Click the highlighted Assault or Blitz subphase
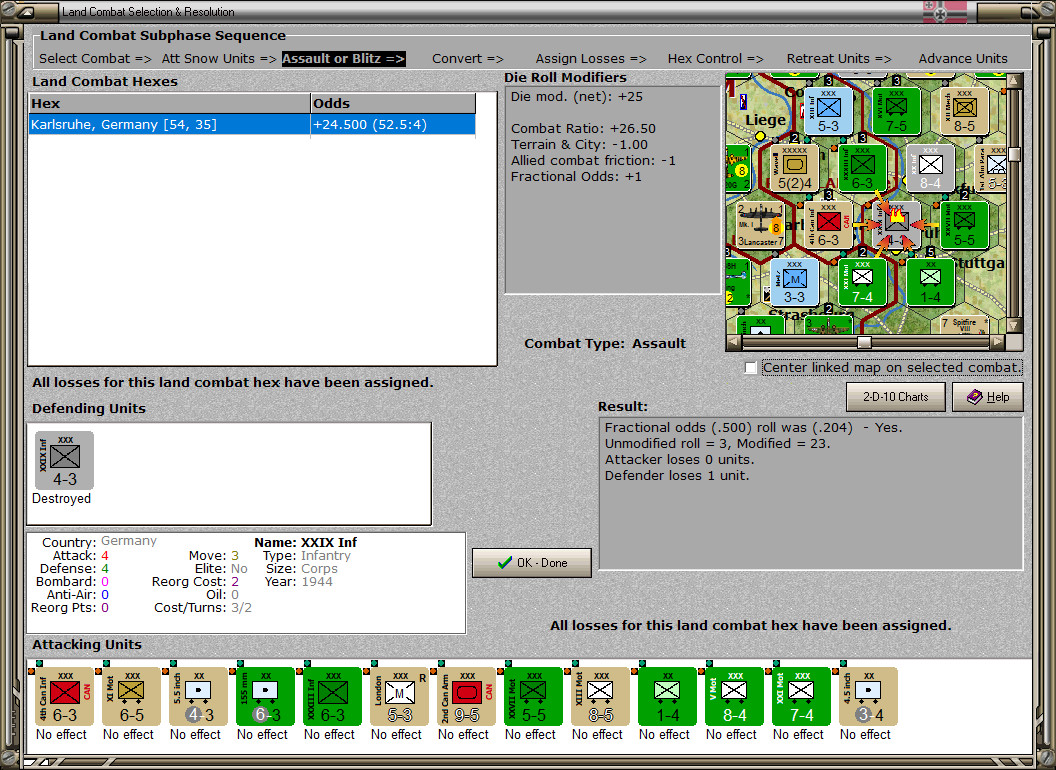 click(x=343, y=59)
